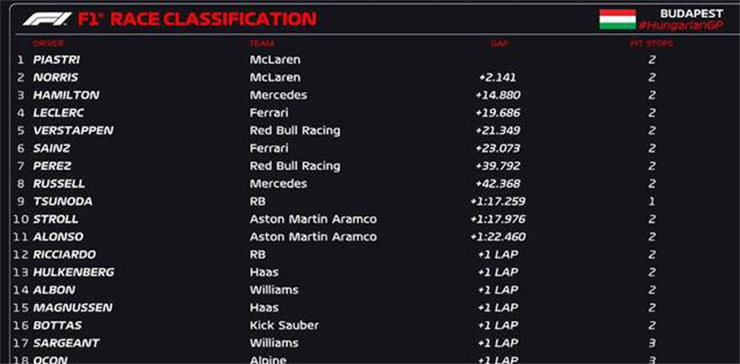Click the GAP column header
This screenshot has width=740, height=364.
499,43
